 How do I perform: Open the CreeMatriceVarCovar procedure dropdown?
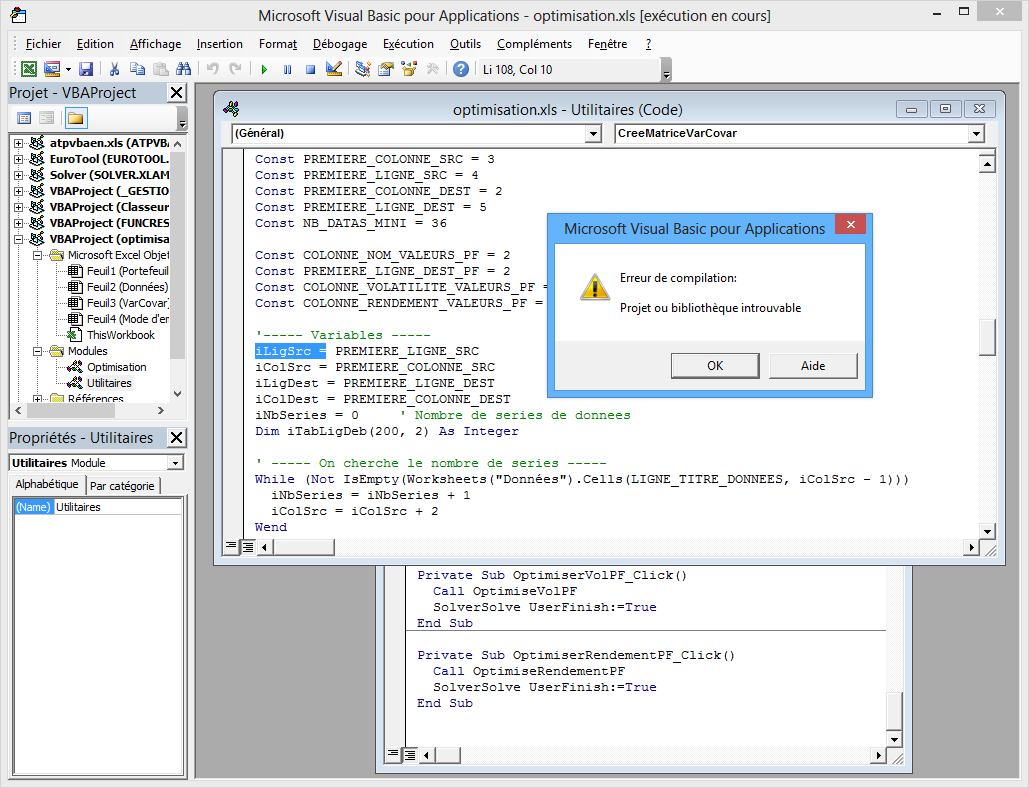pyautogui.click(x=976, y=133)
